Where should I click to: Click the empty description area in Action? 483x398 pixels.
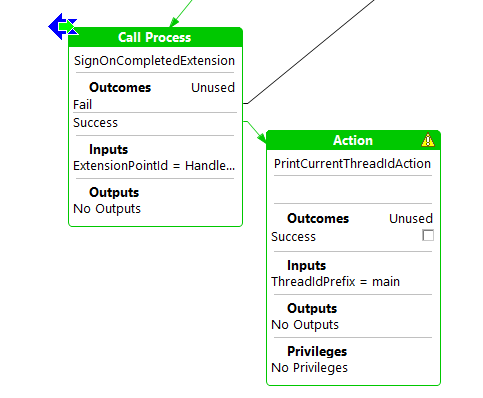pos(353,189)
